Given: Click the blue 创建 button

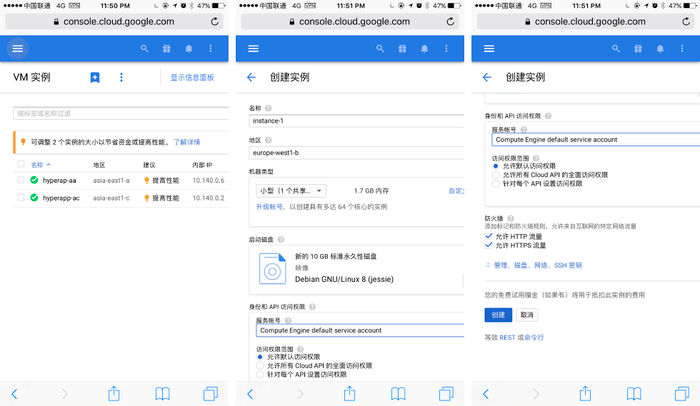Looking at the screenshot, I should click(498, 315).
